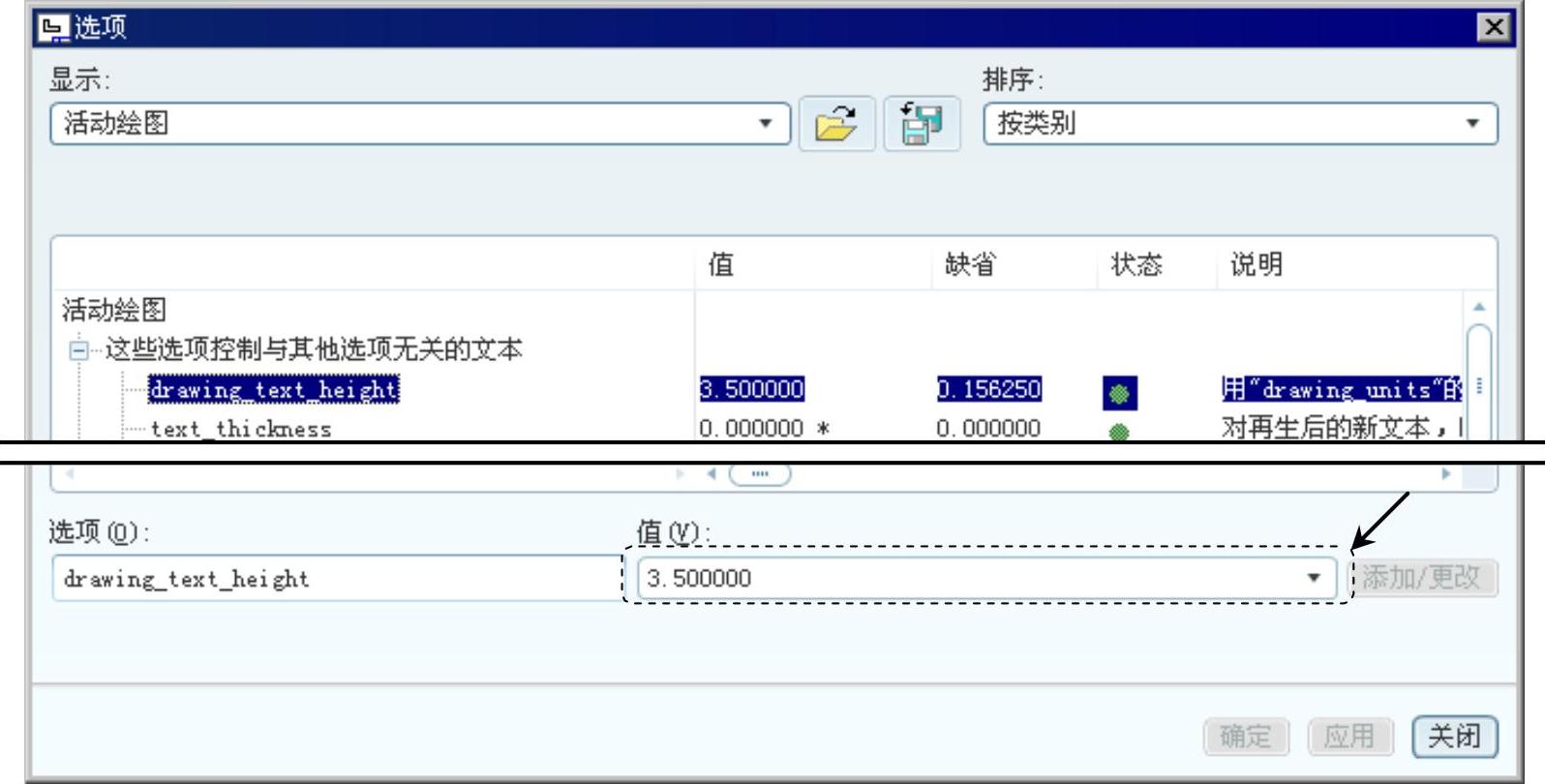Click the 选项 option name input field

tap(337, 579)
